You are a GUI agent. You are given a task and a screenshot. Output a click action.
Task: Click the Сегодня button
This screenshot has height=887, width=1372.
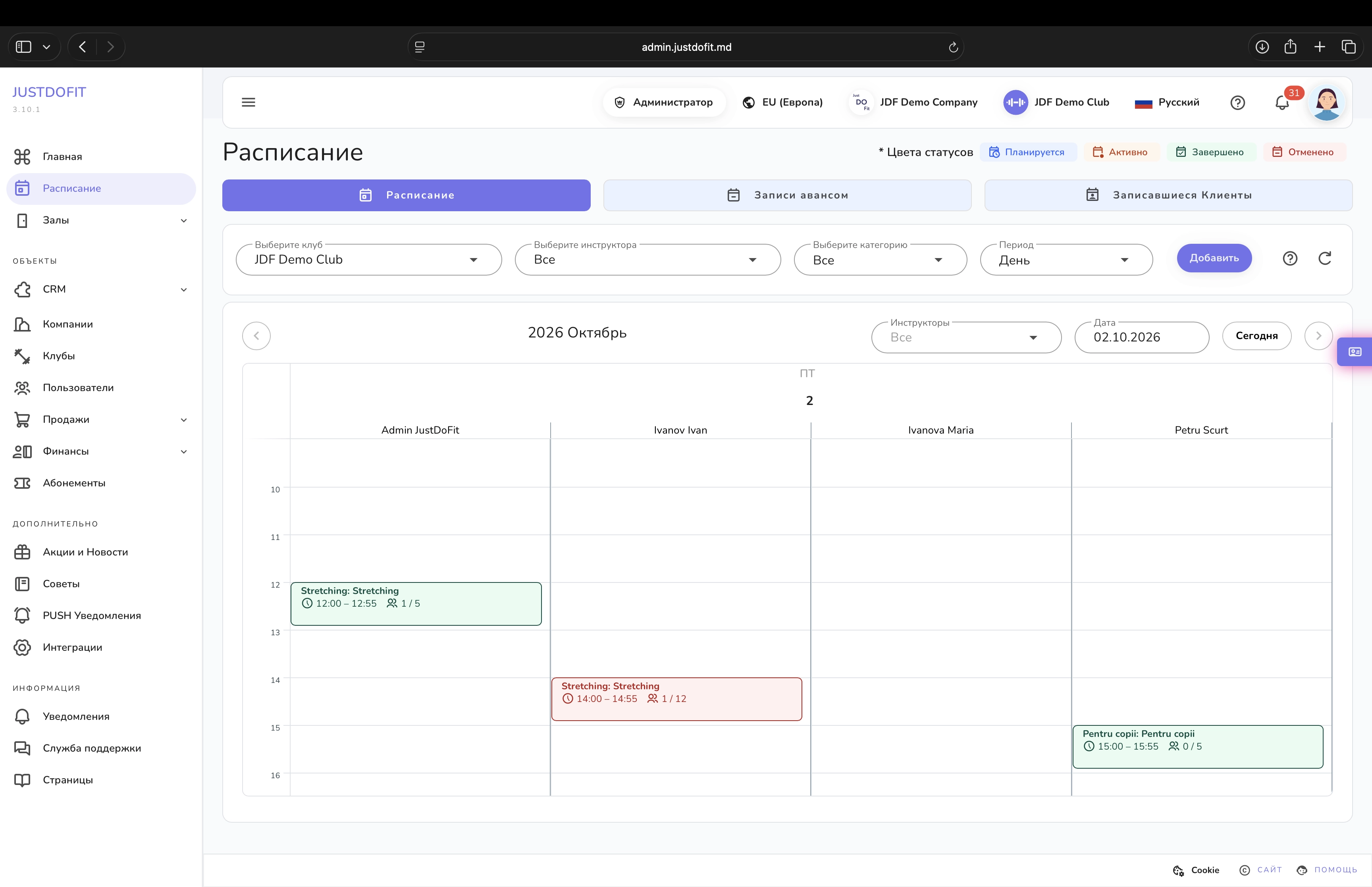(x=1256, y=336)
